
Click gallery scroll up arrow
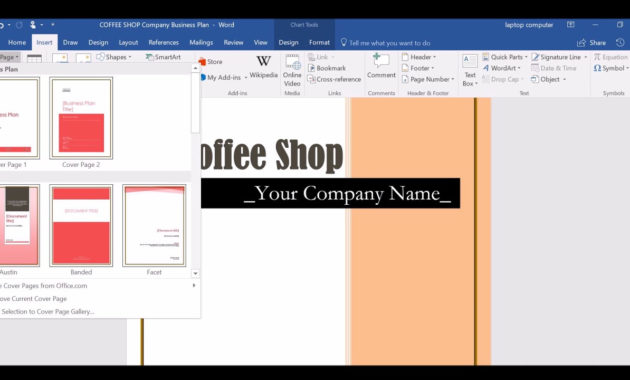195,68
